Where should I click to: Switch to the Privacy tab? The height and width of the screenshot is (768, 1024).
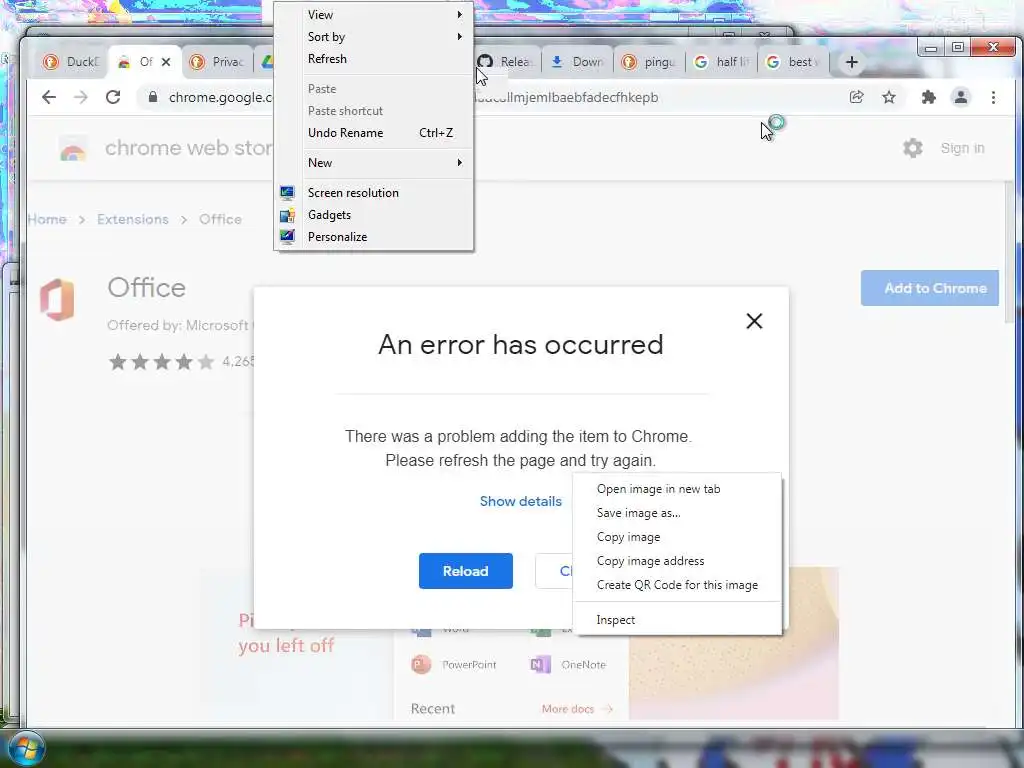(216, 62)
